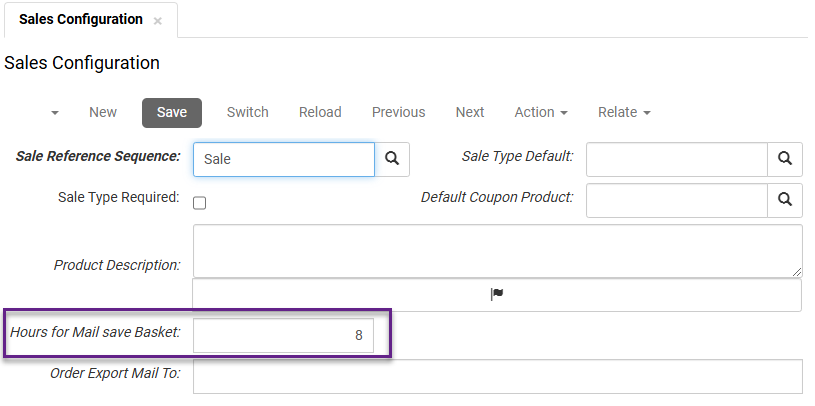Expand the Relate dropdown menu
815x406 pixels.
[x=624, y=113]
